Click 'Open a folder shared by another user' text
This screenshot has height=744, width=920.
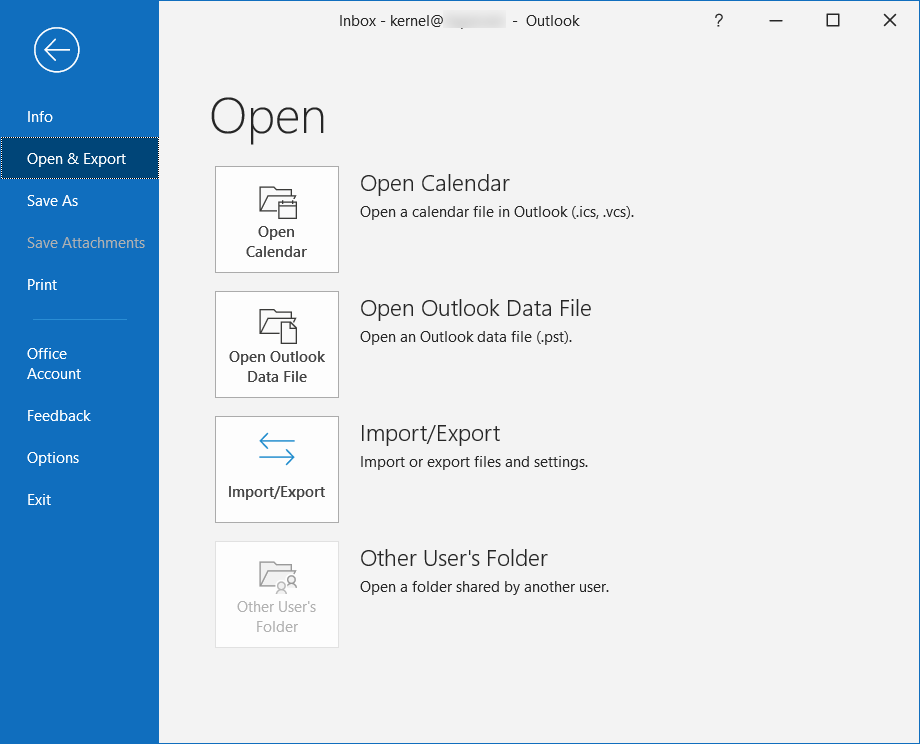[485, 587]
